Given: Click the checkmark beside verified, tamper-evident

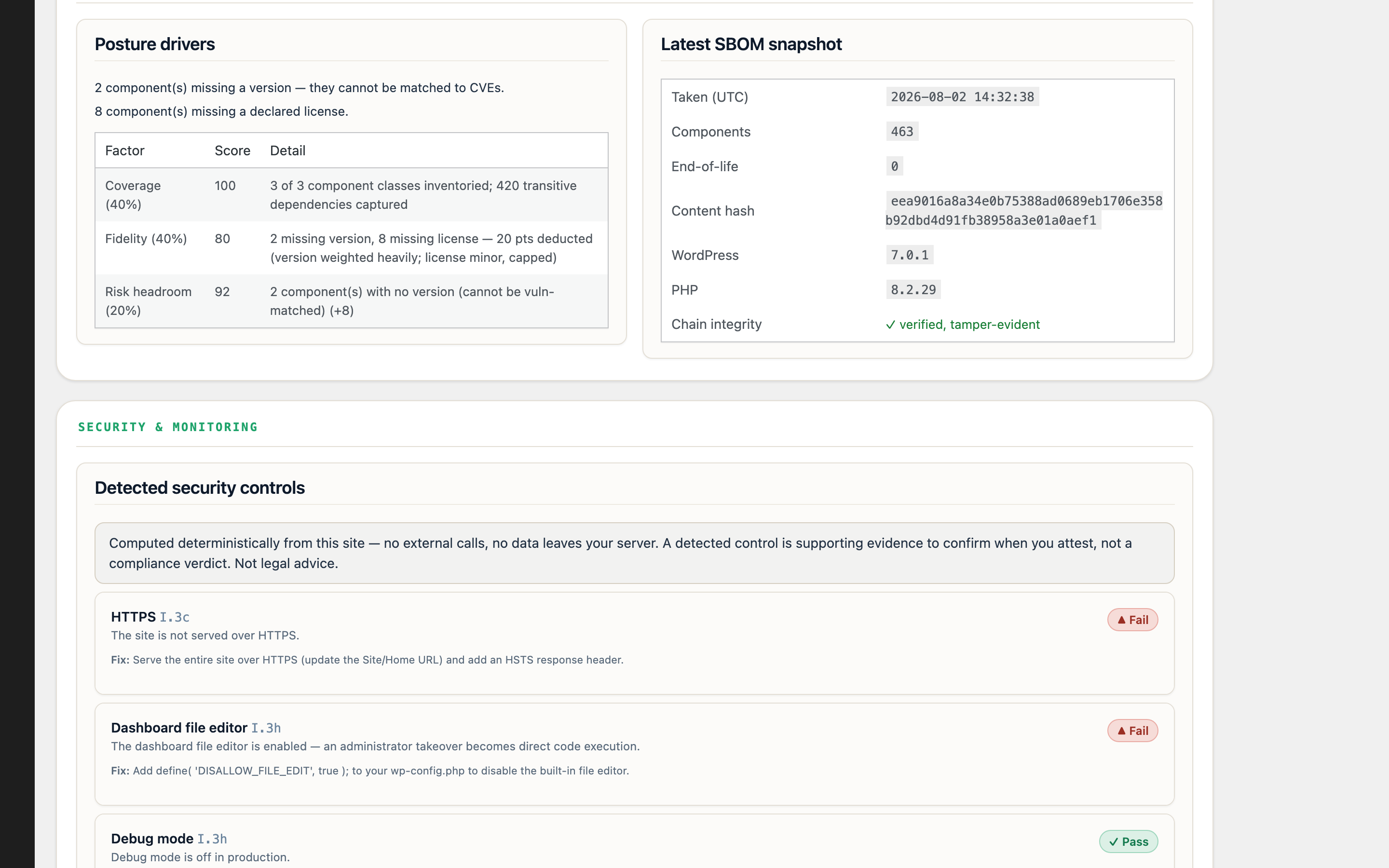Looking at the screenshot, I should click(x=890, y=325).
